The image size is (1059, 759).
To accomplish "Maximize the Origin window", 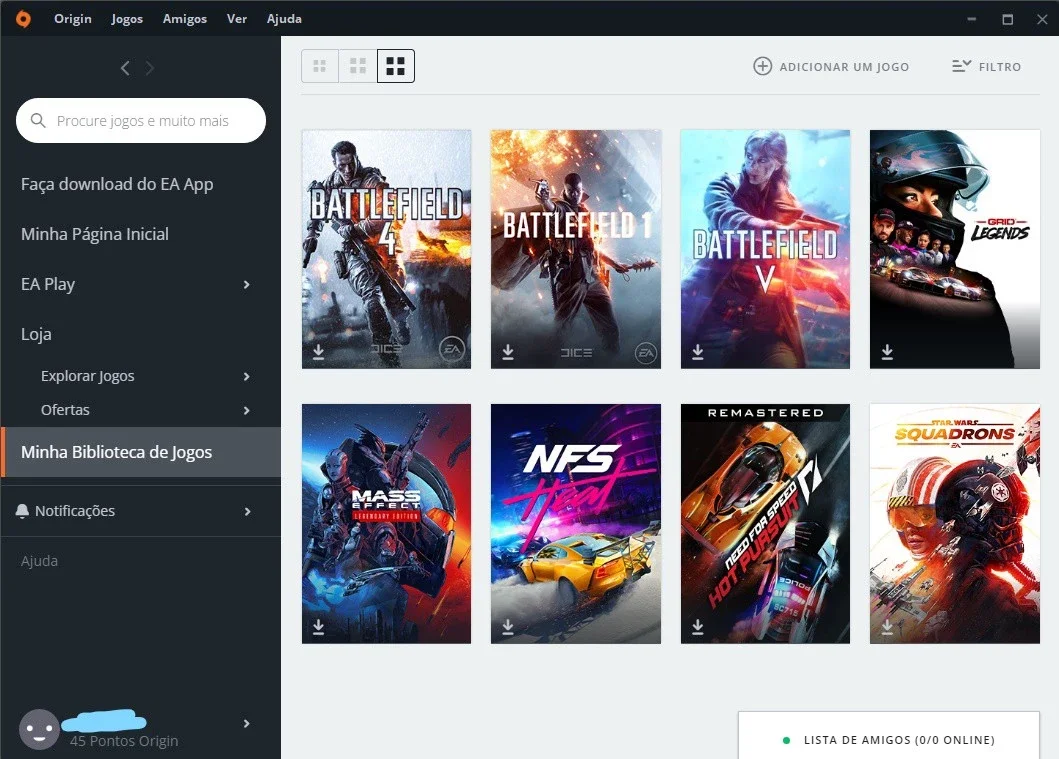I will coord(1008,19).
